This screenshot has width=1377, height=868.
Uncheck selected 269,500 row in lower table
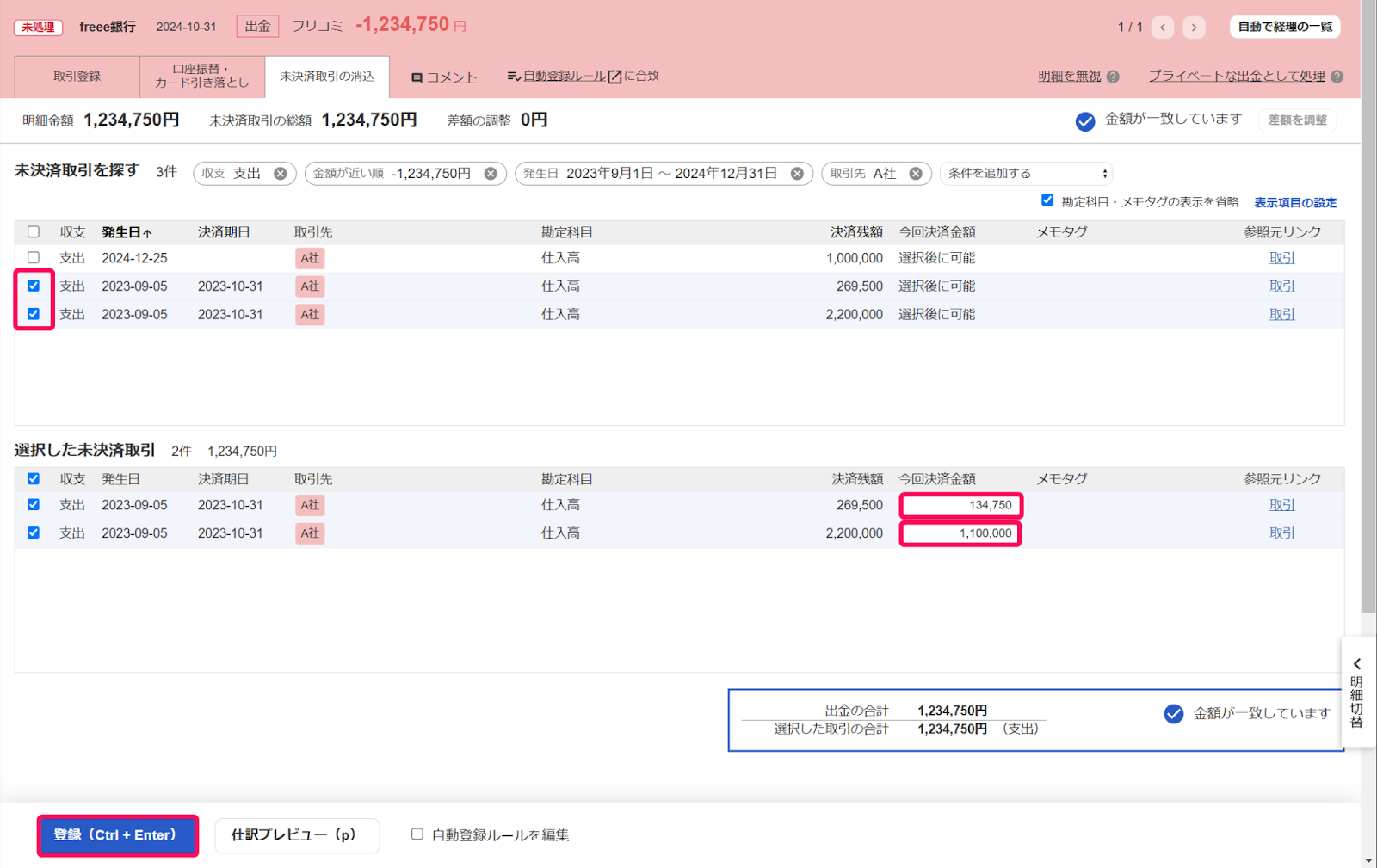click(34, 505)
